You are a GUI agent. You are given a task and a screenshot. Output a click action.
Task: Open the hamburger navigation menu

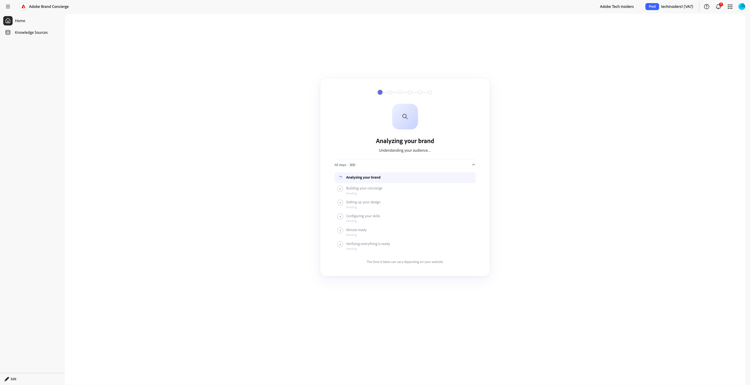point(8,6)
